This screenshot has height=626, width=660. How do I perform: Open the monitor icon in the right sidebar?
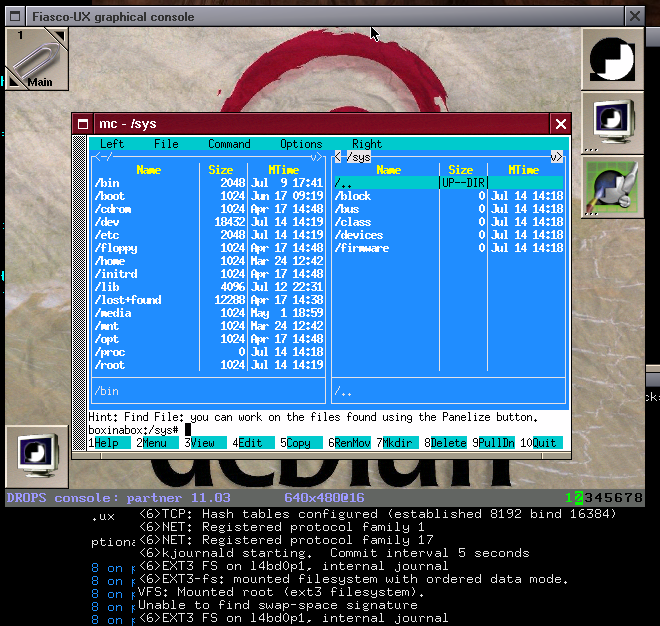coord(612,123)
